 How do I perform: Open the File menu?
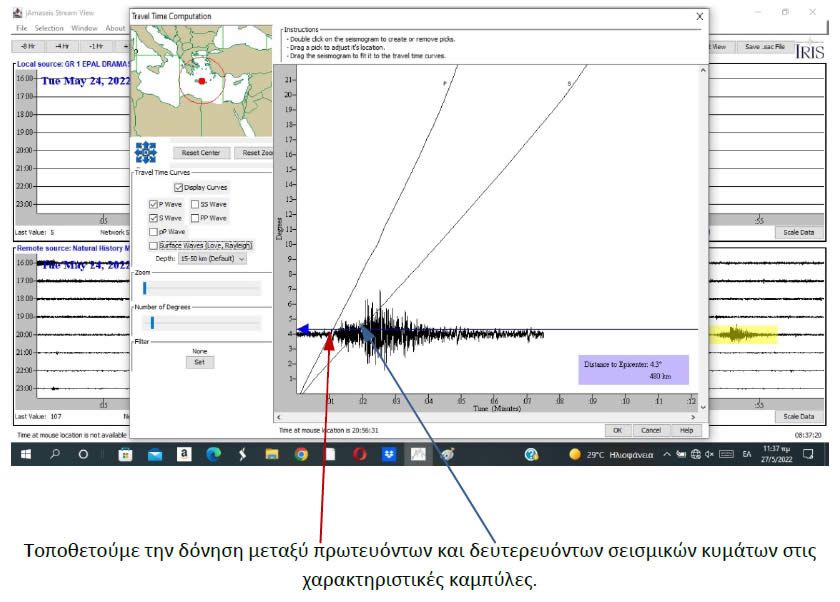(21, 28)
